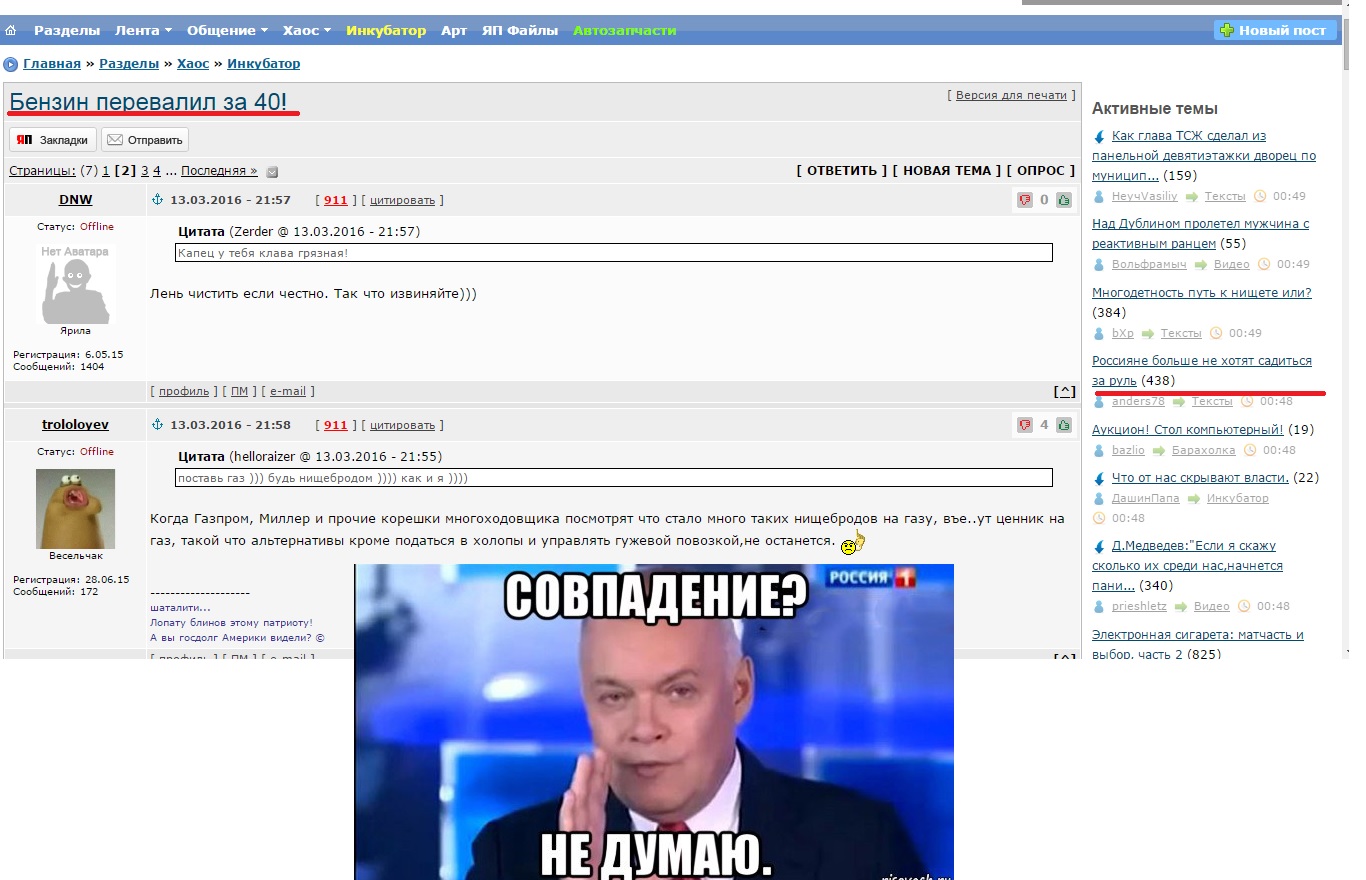Open the 'Страницы' page jump link
The width and height of the screenshot is (1366, 880).
[41, 171]
